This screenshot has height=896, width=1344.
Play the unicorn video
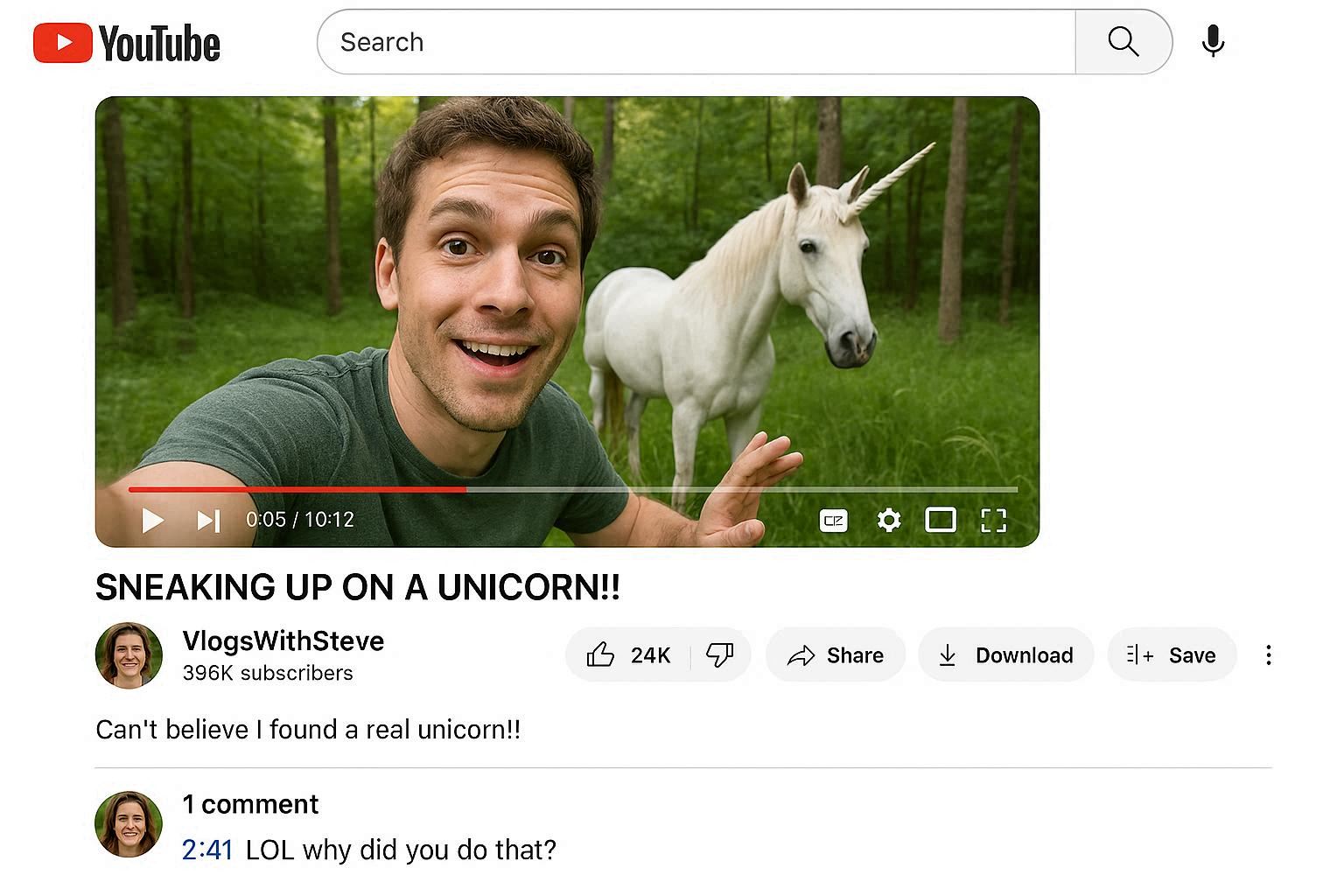click(152, 520)
